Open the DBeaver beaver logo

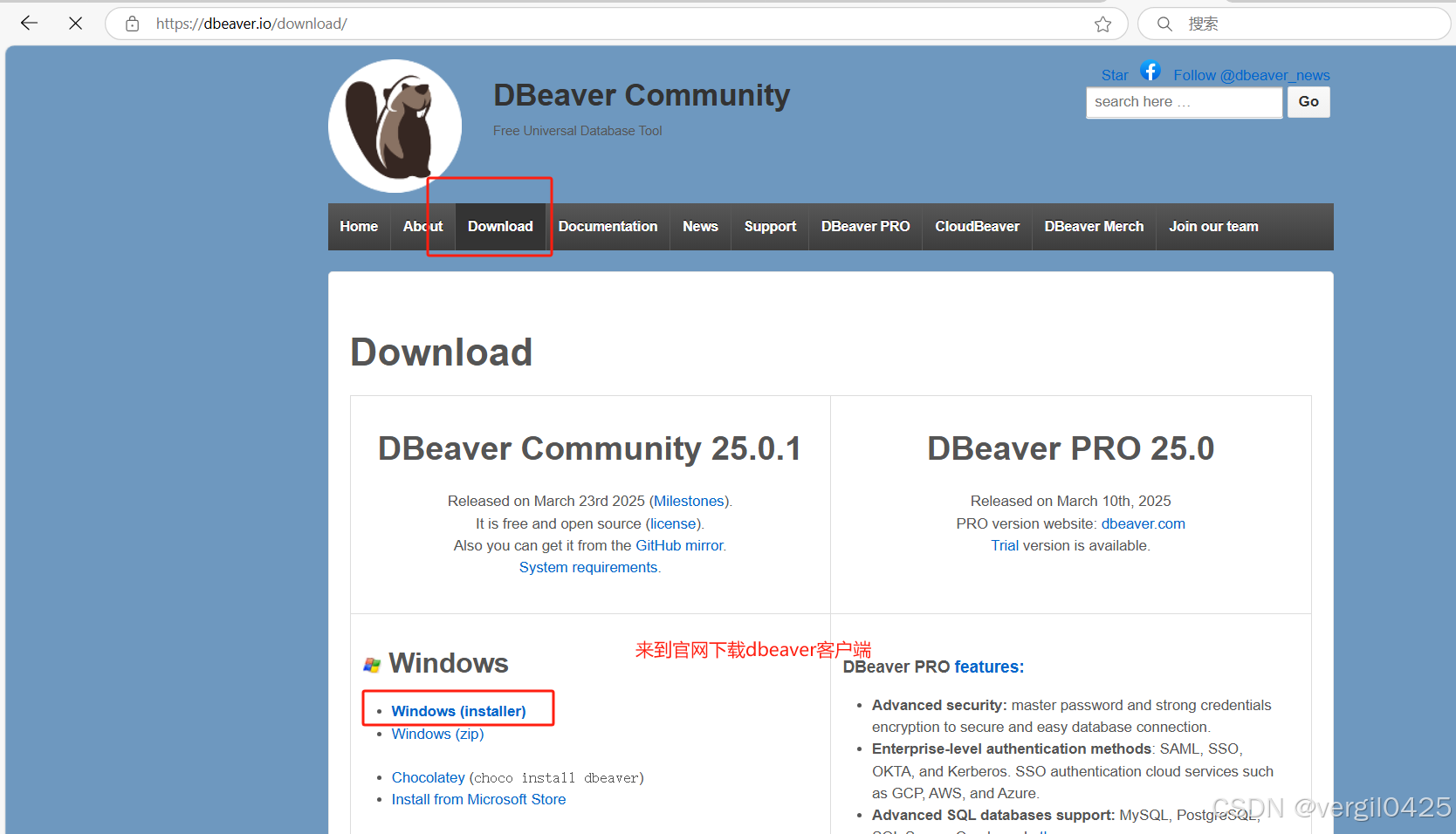point(395,126)
